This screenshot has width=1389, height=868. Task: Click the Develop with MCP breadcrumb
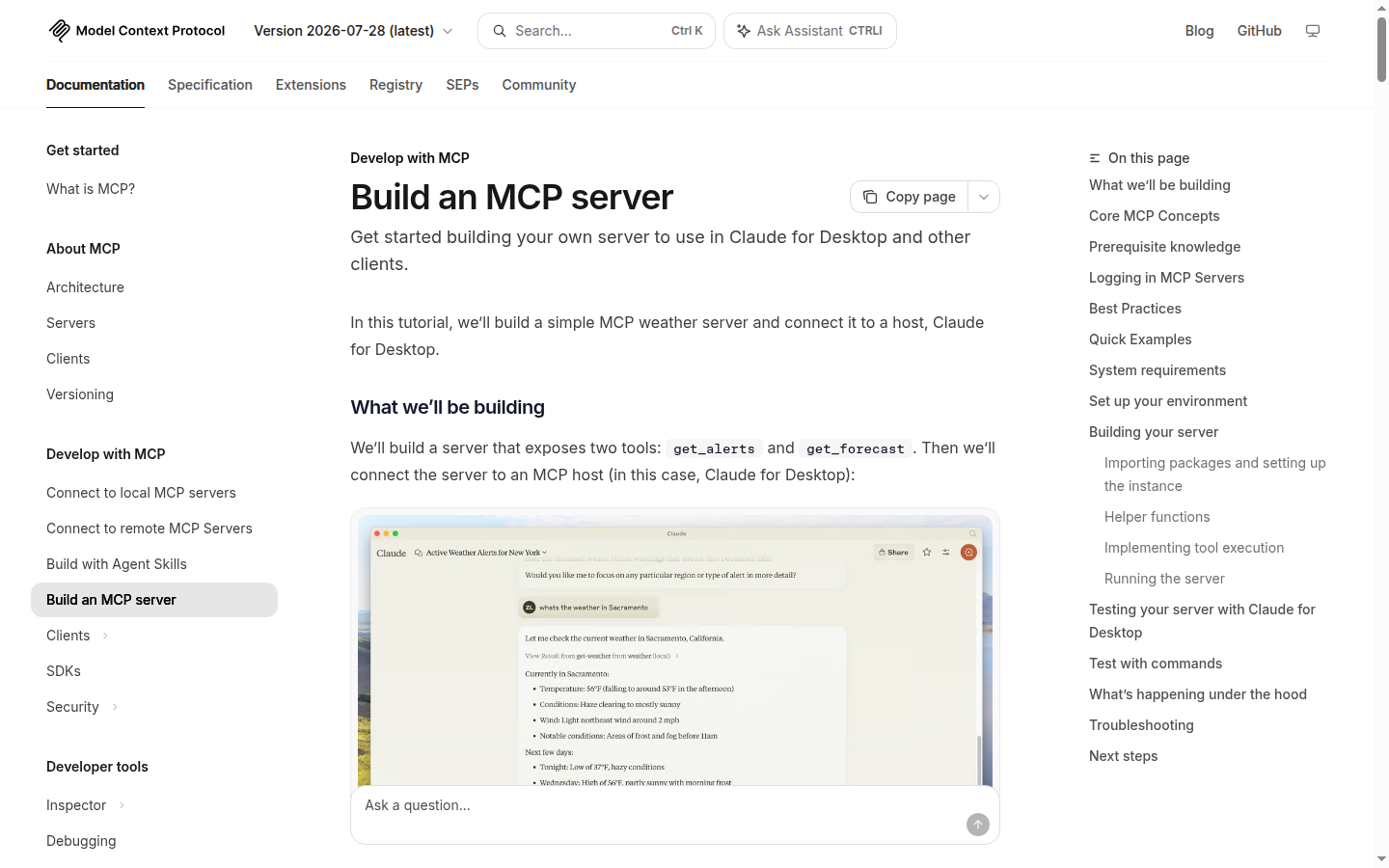410,158
